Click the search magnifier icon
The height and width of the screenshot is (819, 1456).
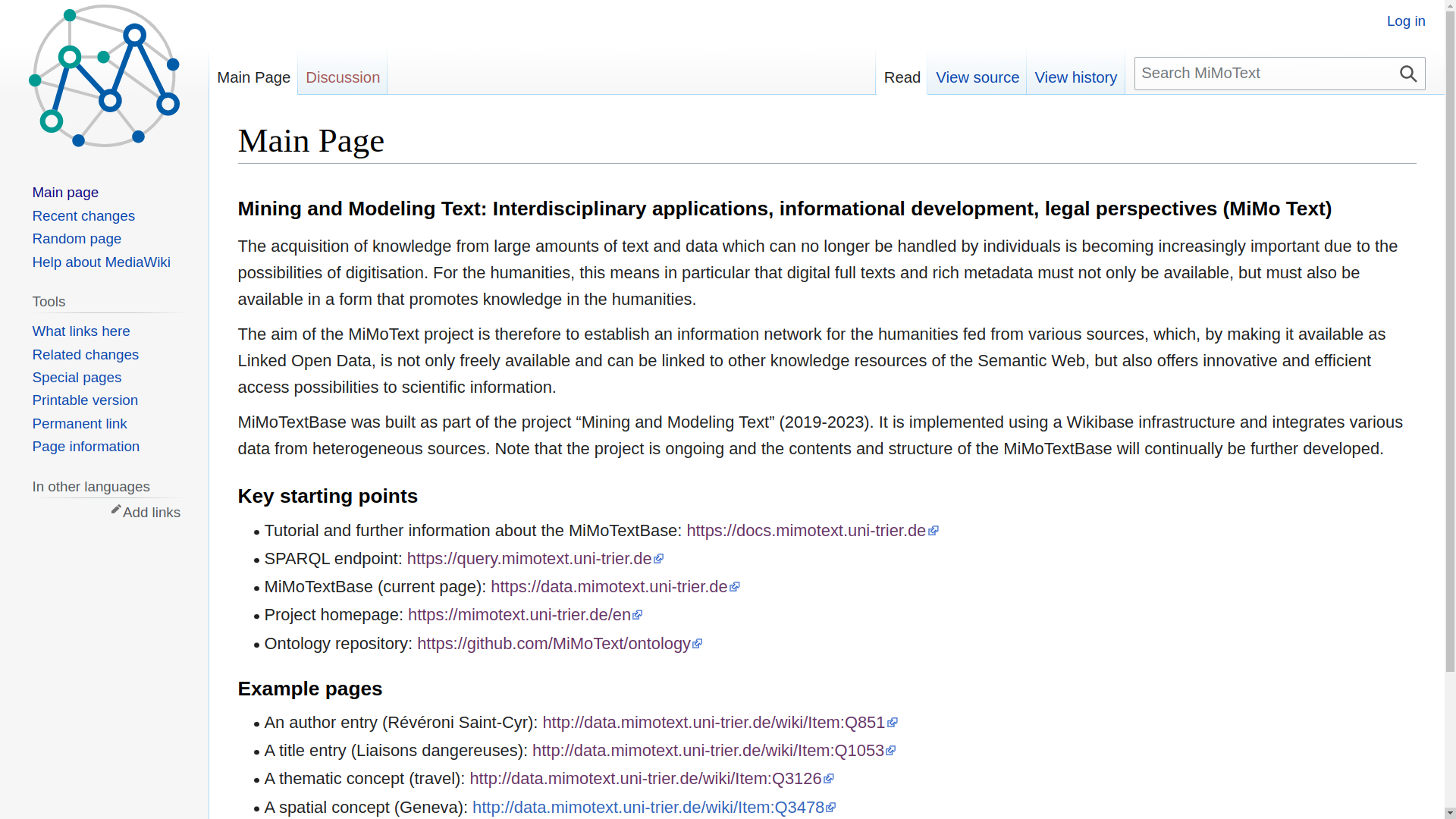[1408, 74]
